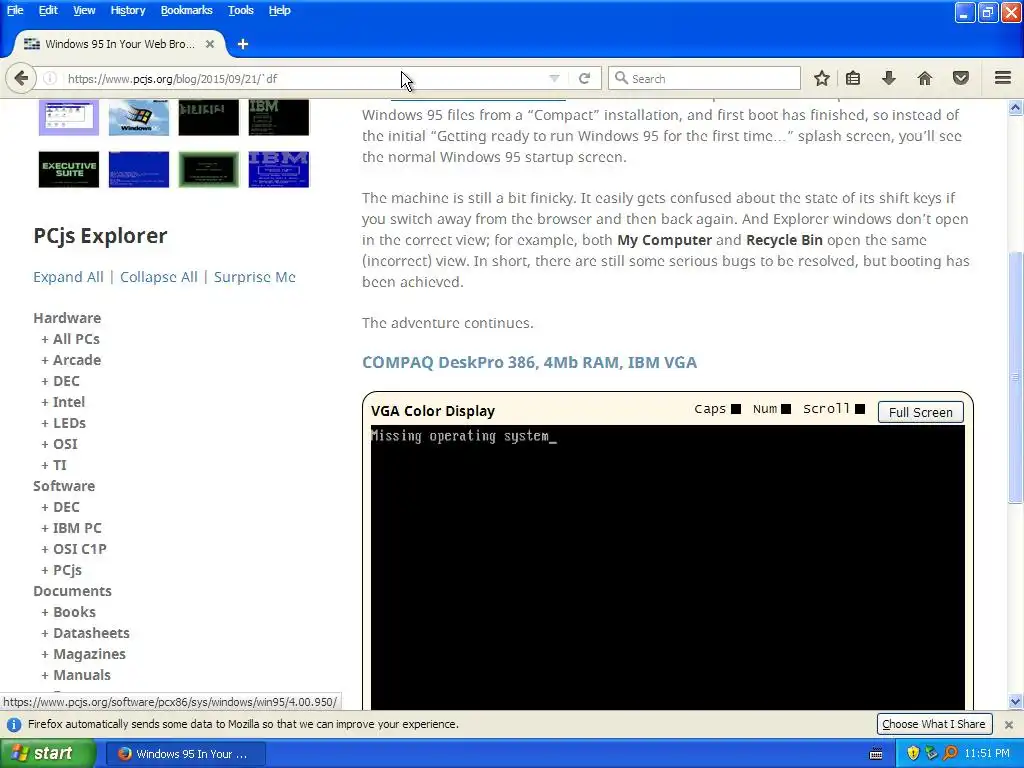Open the Windows Start menu
This screenshot has height=768, width=1024.
(48, 754)
